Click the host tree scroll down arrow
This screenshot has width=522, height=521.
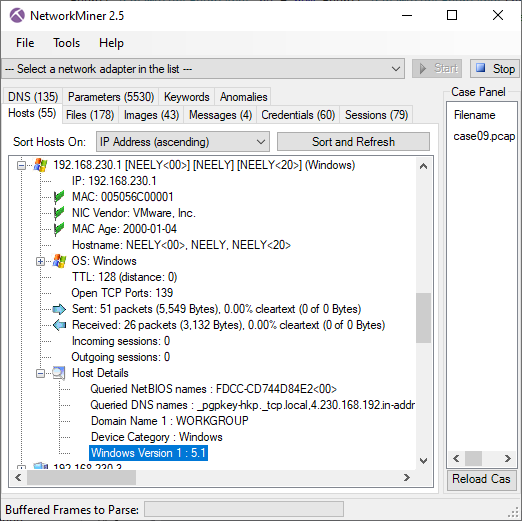click(423, 461)
